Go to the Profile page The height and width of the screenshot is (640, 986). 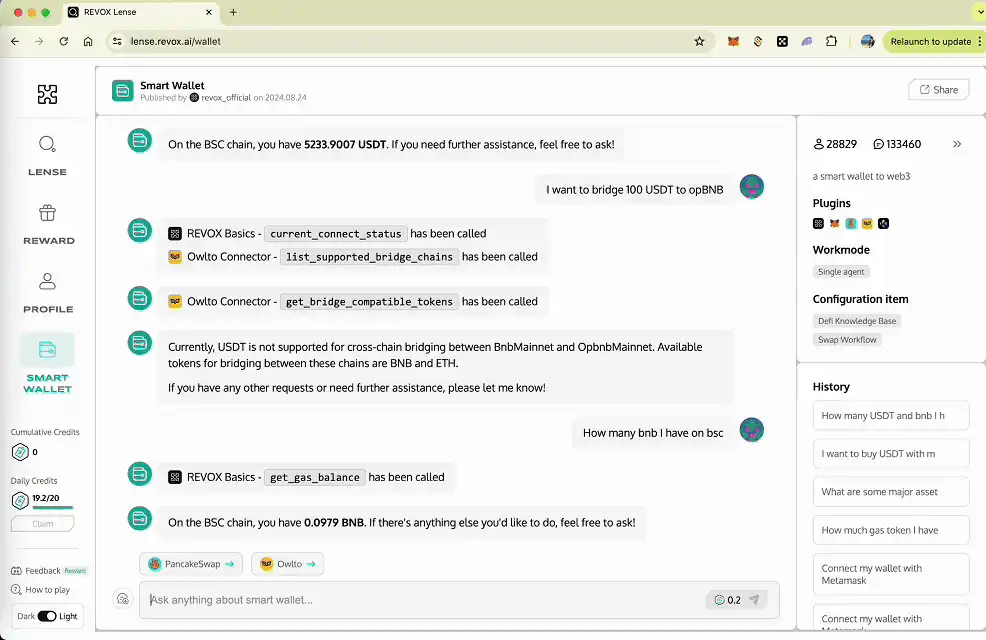point(48,292)
